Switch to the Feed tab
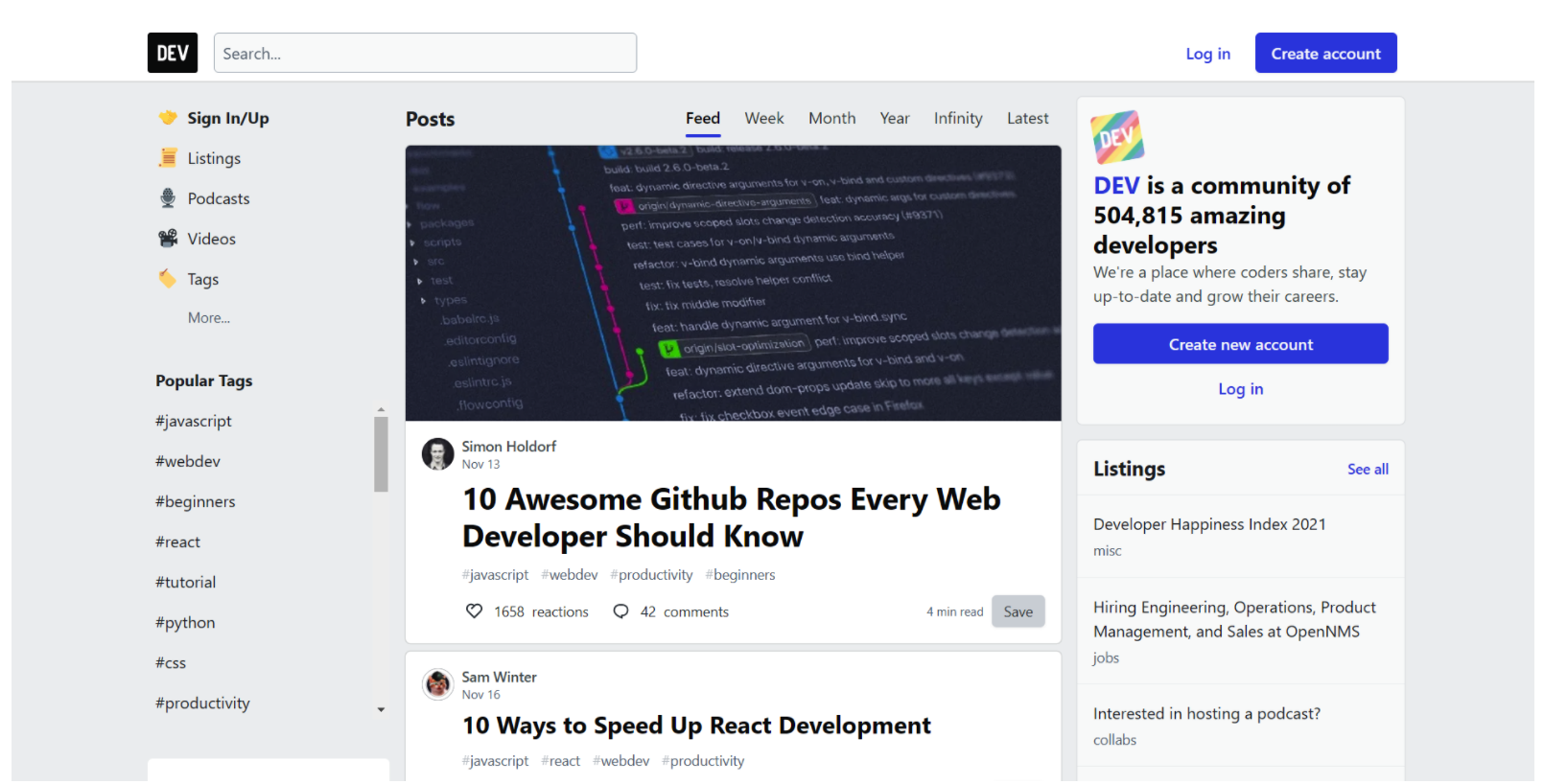The height and width of the screenshot is (784, 1544). click(x=703, y=119)
